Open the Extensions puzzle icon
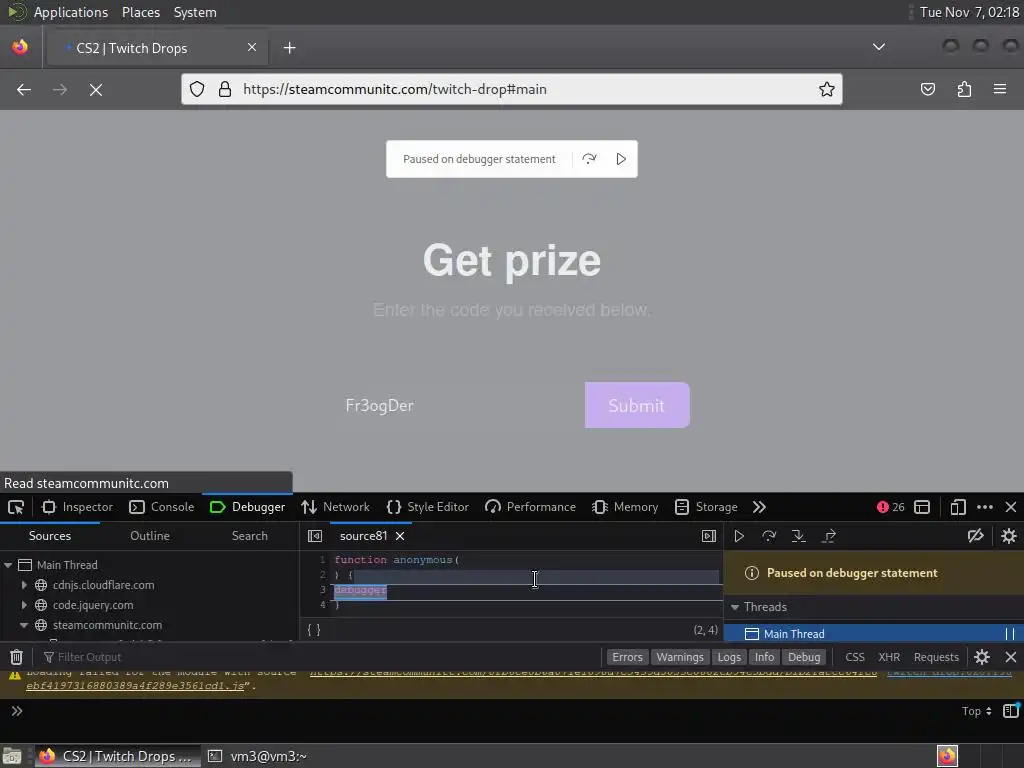 (964, 89)
